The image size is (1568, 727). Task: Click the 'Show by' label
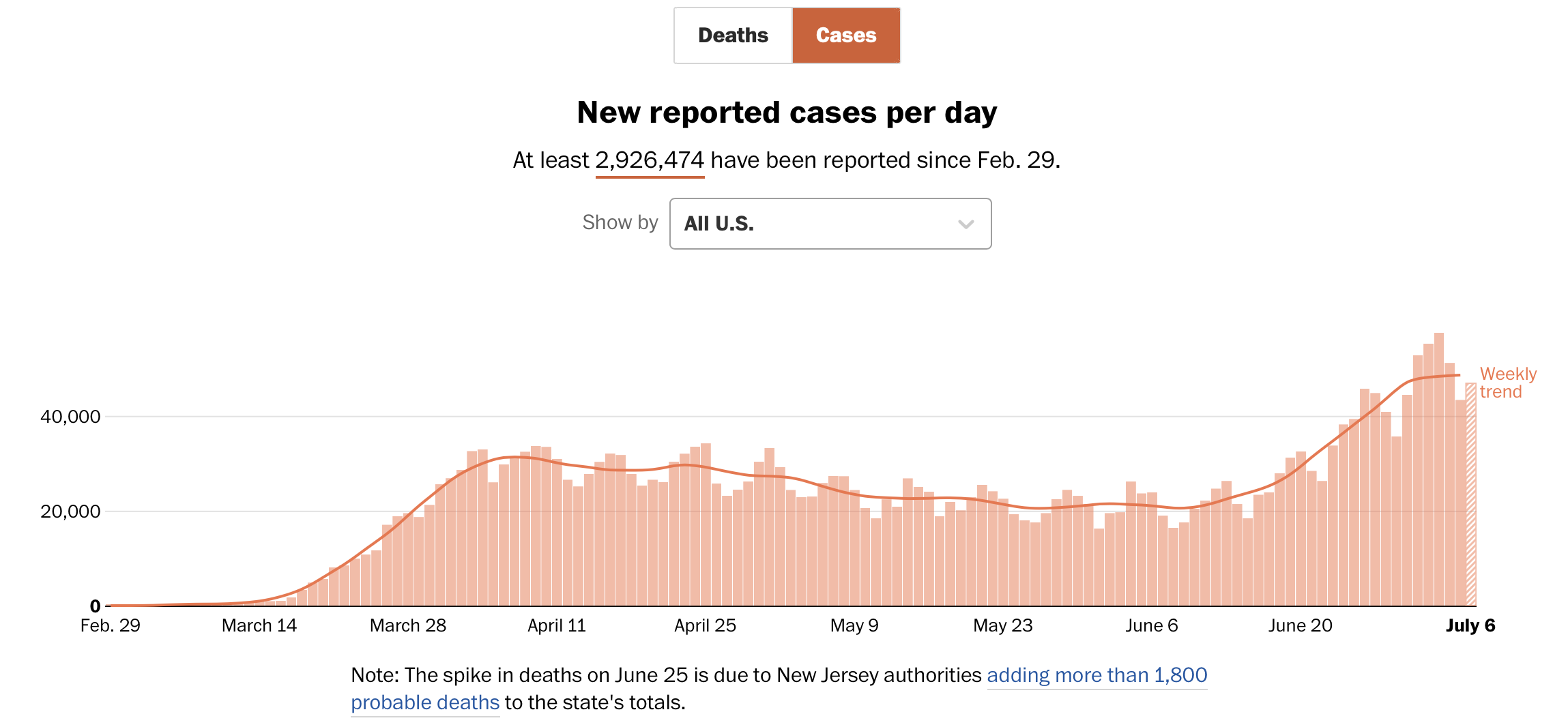620,222
